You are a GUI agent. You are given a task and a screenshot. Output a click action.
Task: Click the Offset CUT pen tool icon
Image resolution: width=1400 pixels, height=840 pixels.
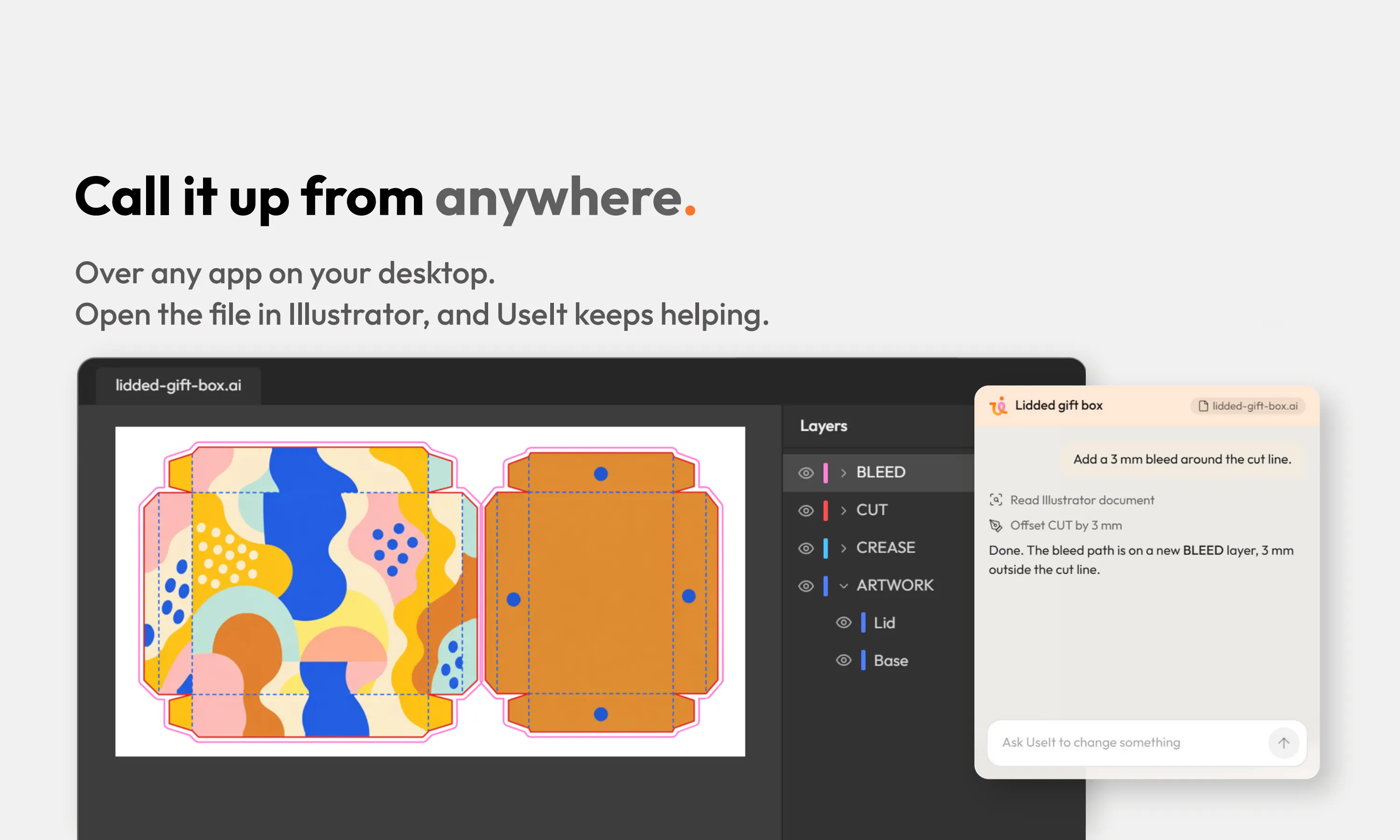[x=996, y=526]
